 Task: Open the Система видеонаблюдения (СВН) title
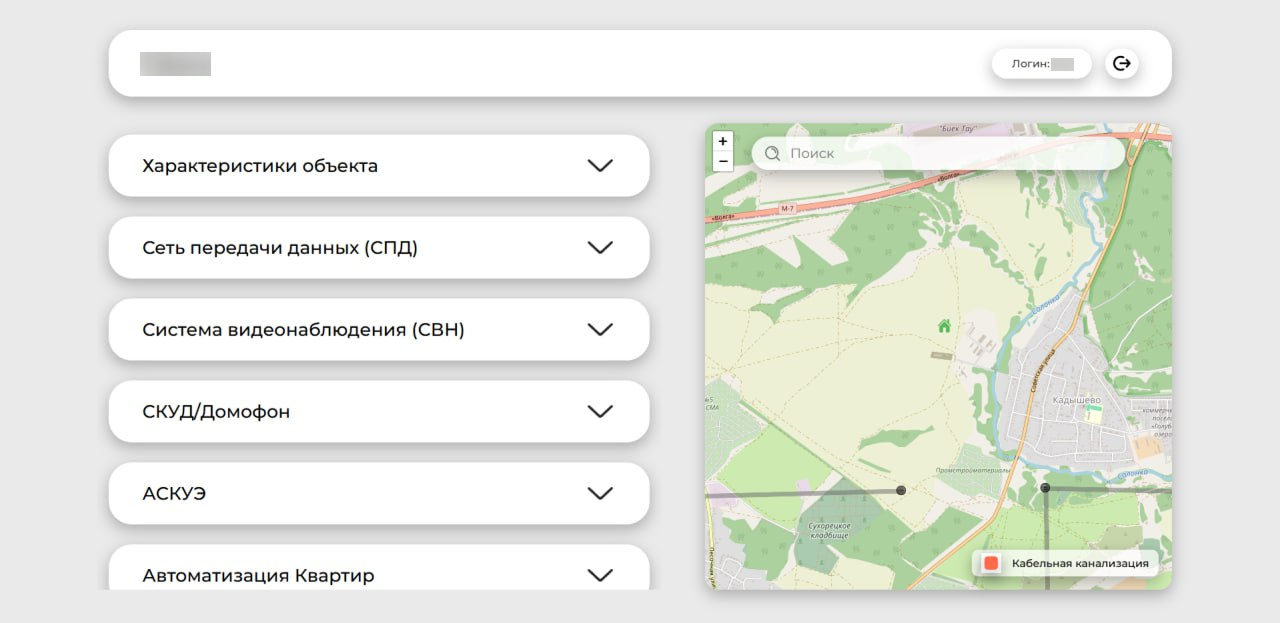304,330
